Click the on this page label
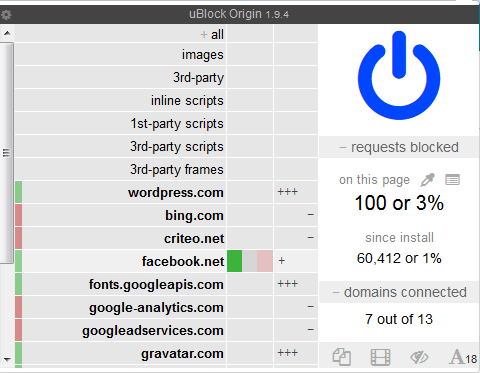The height and width of the screenshot is (373, 480). click(x=374, y=180)
